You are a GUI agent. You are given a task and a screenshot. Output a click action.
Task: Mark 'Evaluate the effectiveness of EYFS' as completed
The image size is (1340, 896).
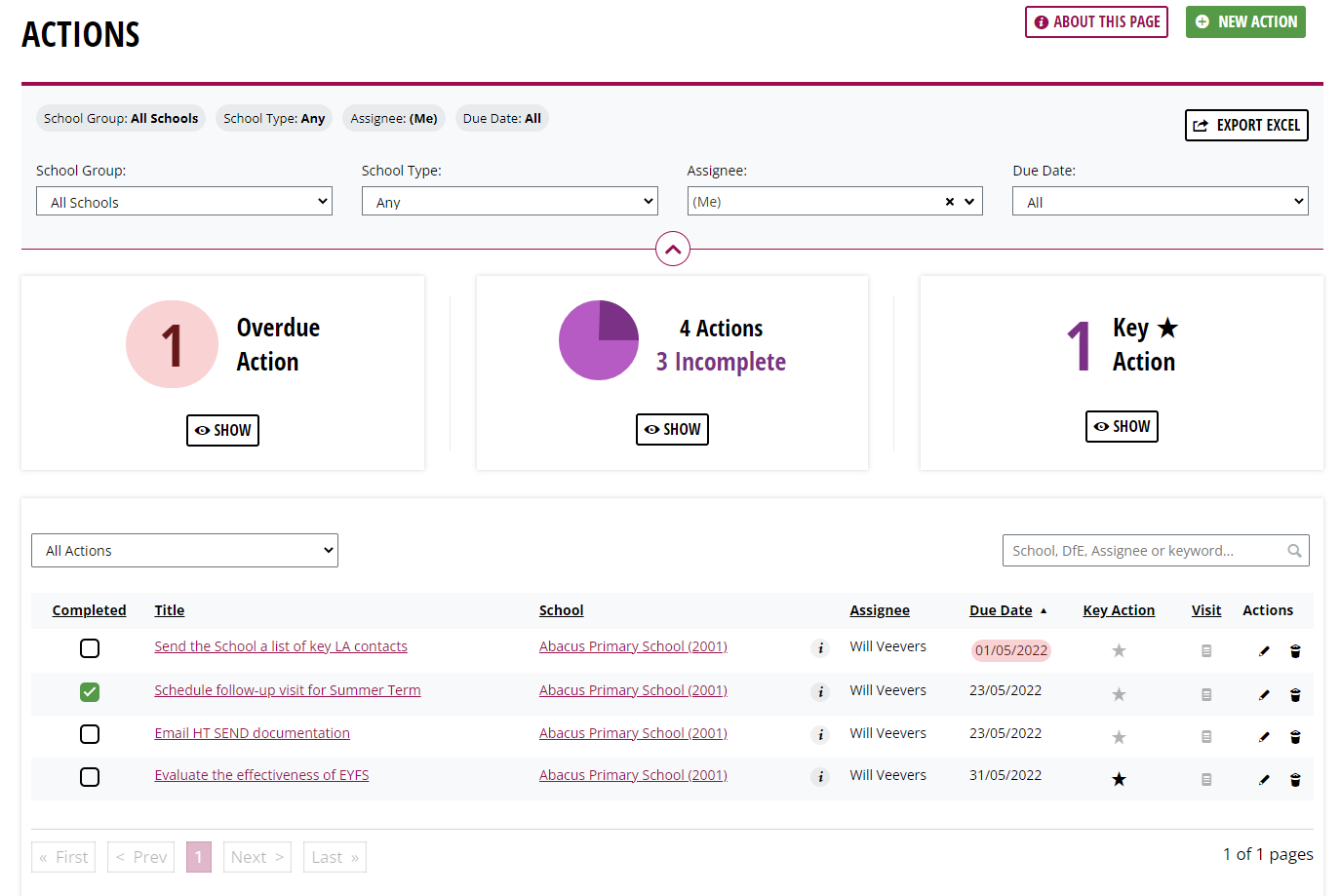[90, 777]
